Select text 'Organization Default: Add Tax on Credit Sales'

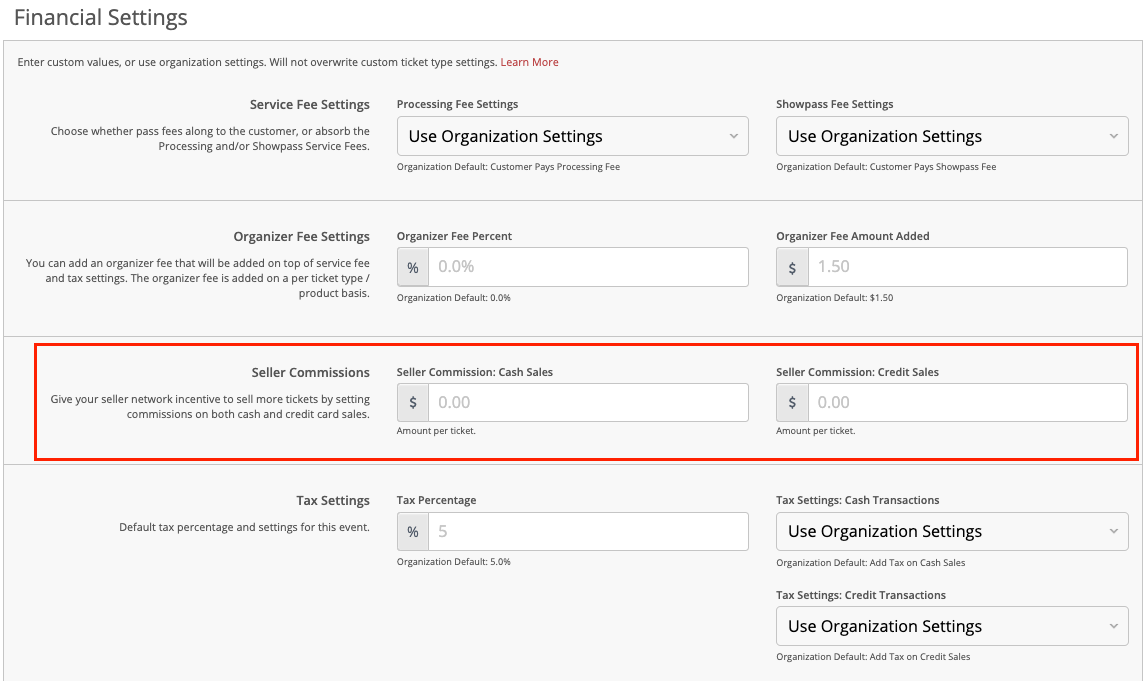(873, 657)
